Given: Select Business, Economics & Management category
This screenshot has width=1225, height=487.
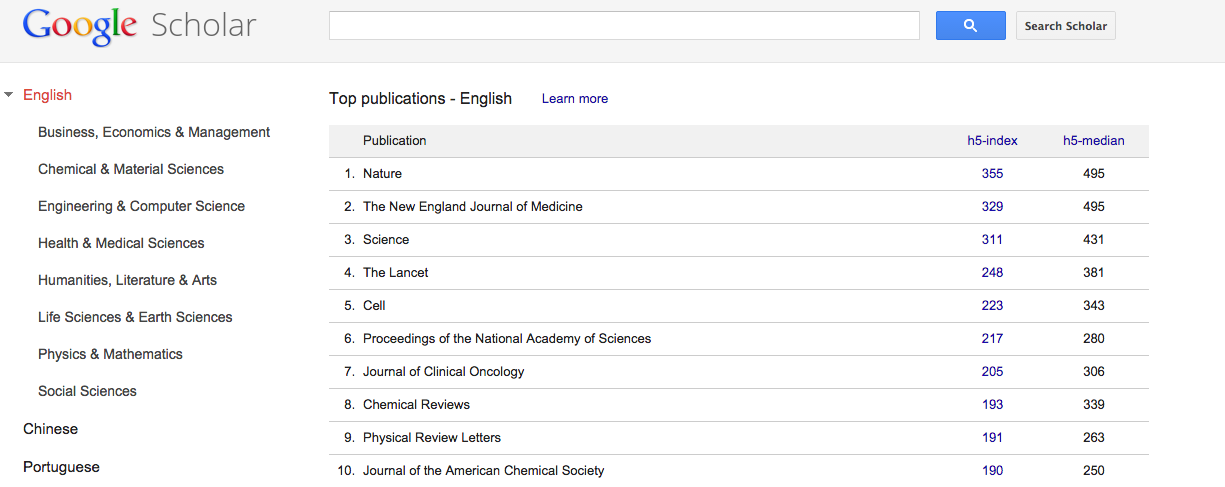Looking at the screenshot, I should tap(154, 132).
